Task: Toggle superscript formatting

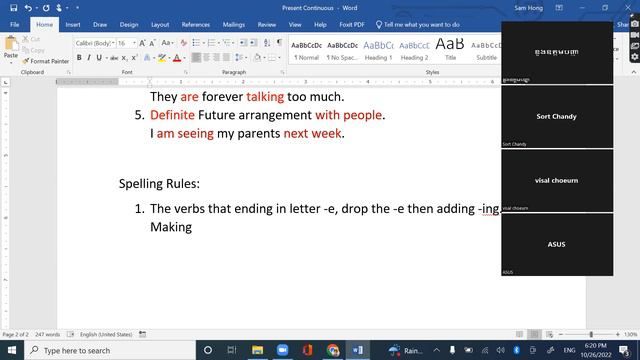Action: coord(134,58)
